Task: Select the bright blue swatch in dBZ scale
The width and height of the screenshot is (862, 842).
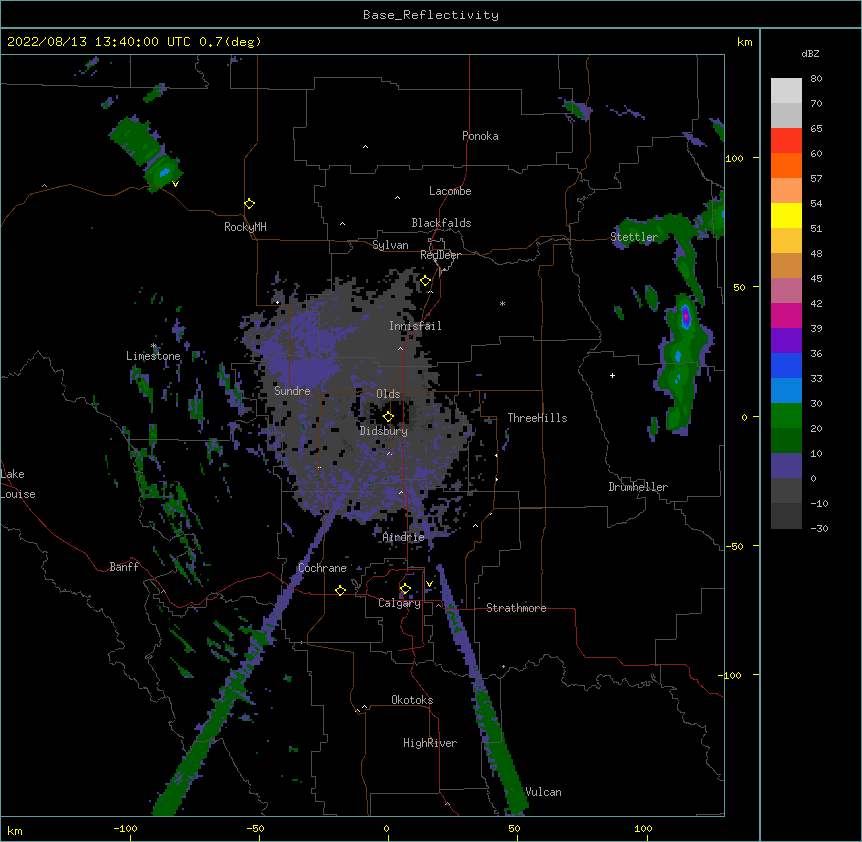Action: pyautogui.click(x=786, y=365)
